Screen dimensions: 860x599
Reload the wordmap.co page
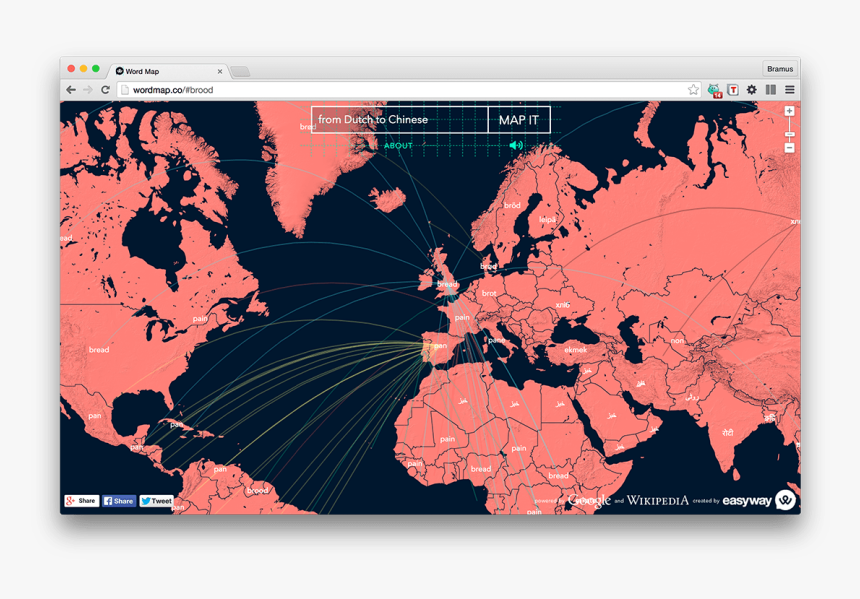105,90
